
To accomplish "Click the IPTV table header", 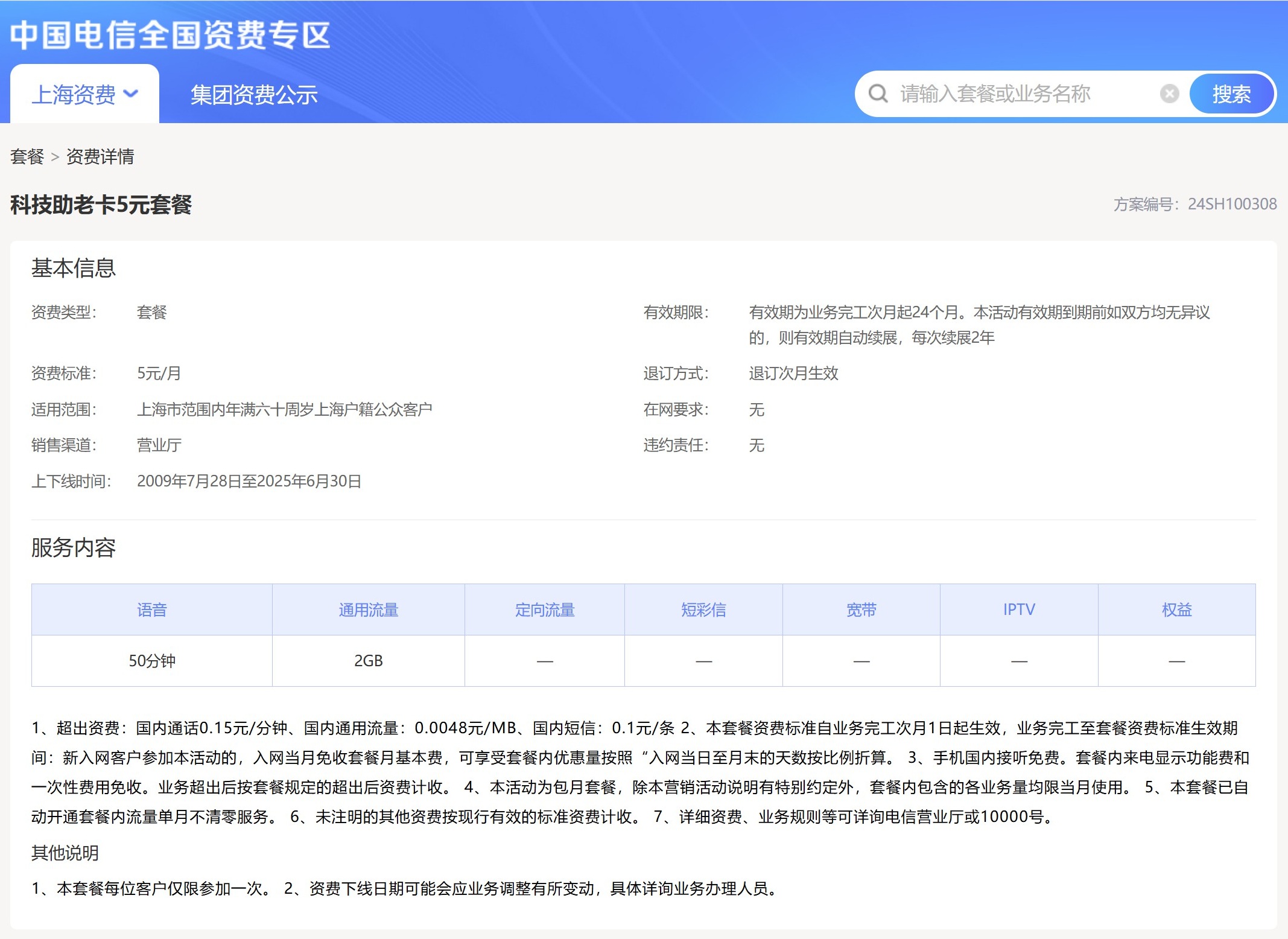I will 1019,610.
